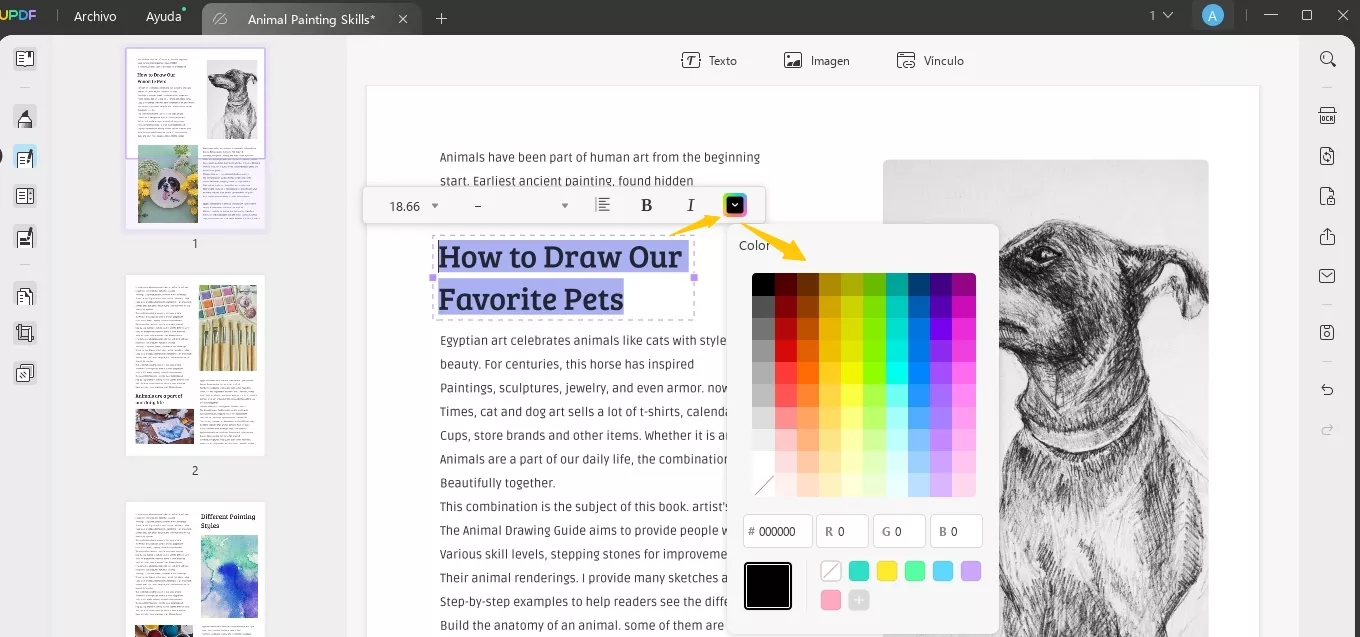Pick the light blue preset swatch

click(x=943, y=571)
